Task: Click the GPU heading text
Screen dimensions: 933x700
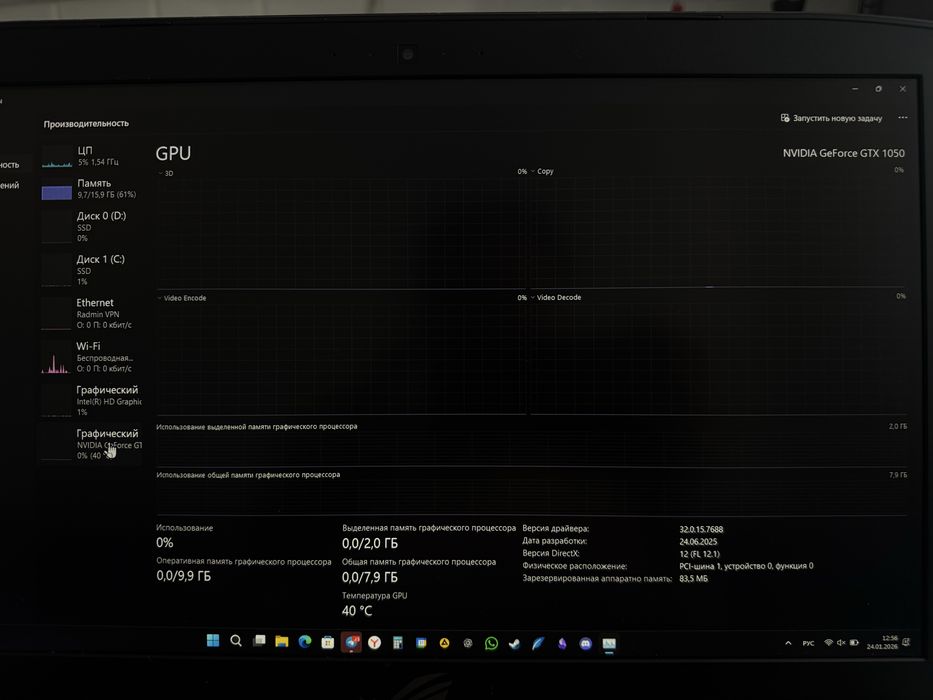Action: 173,153
